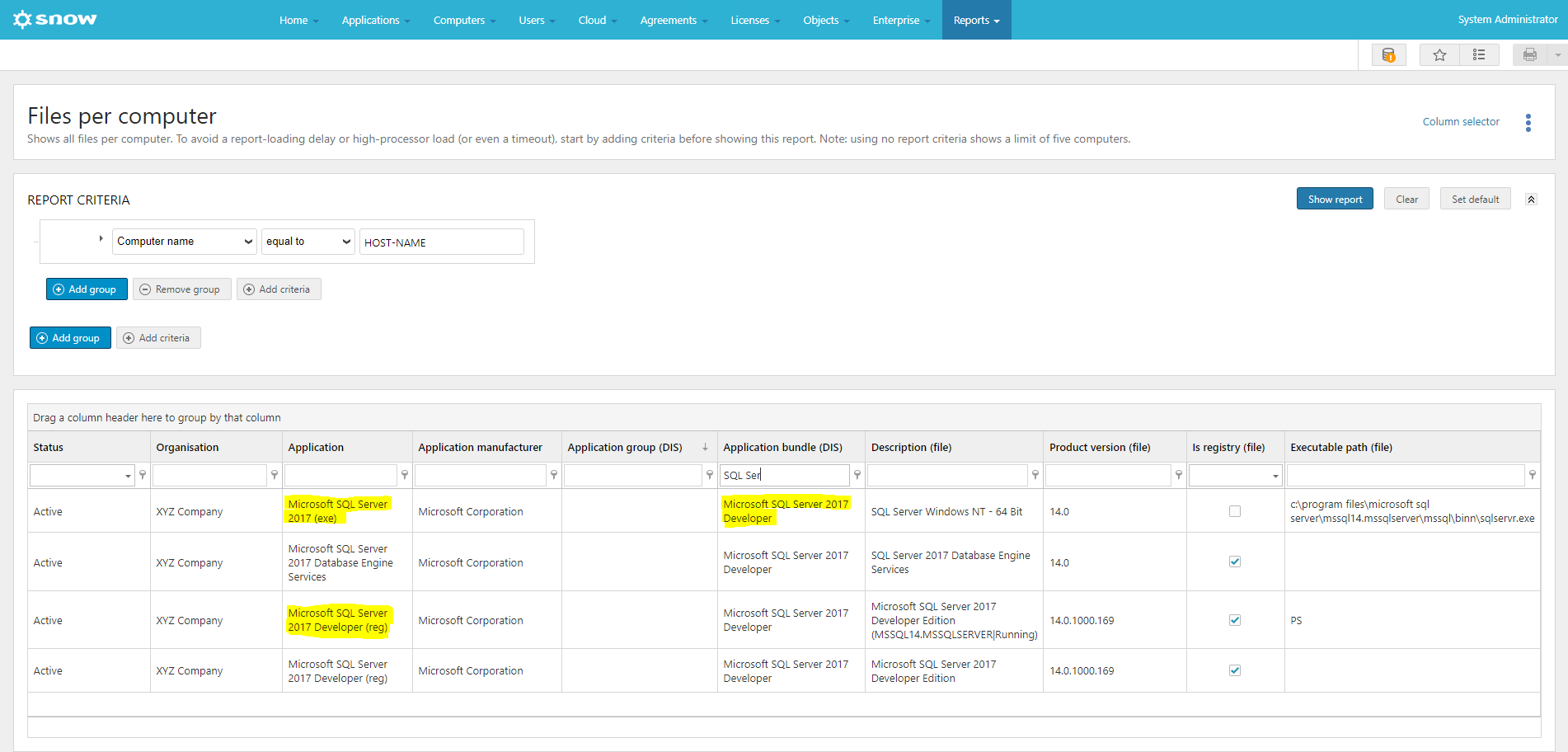Screen dimensions: 1568x752
Task: Click the printer icon
Action: (x=1530, y=55)
